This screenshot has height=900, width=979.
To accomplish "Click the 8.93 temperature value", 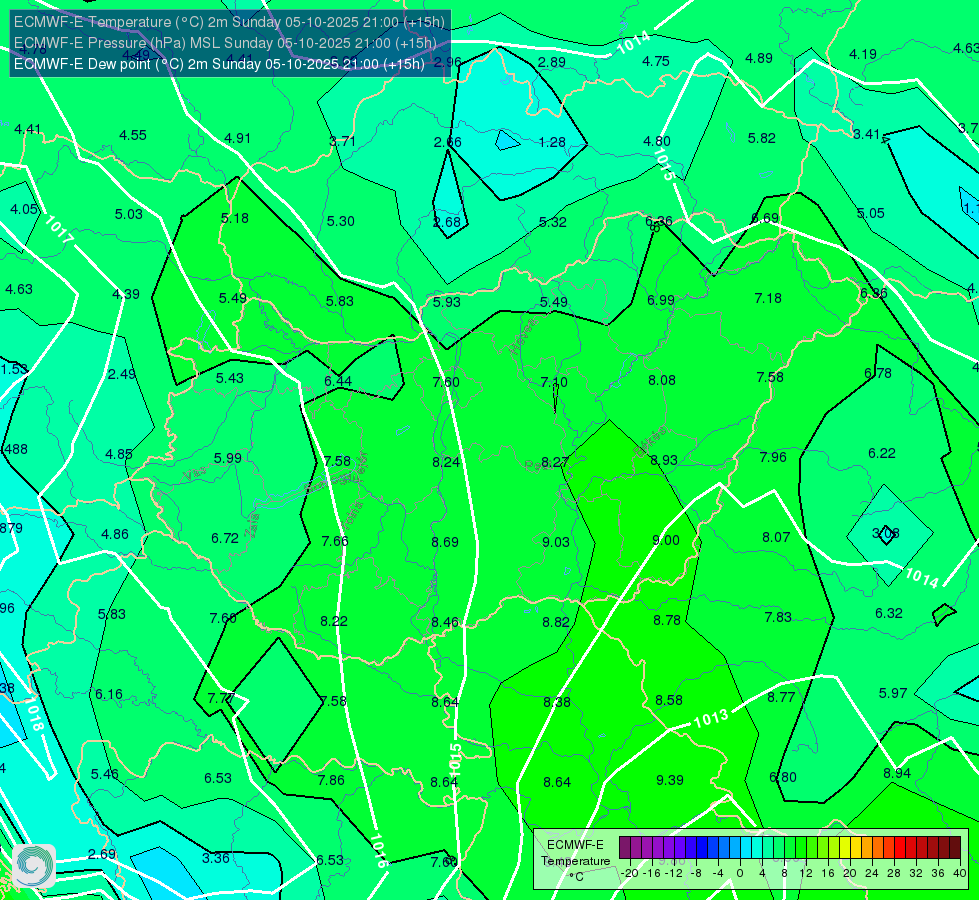I will pos(664,460).
